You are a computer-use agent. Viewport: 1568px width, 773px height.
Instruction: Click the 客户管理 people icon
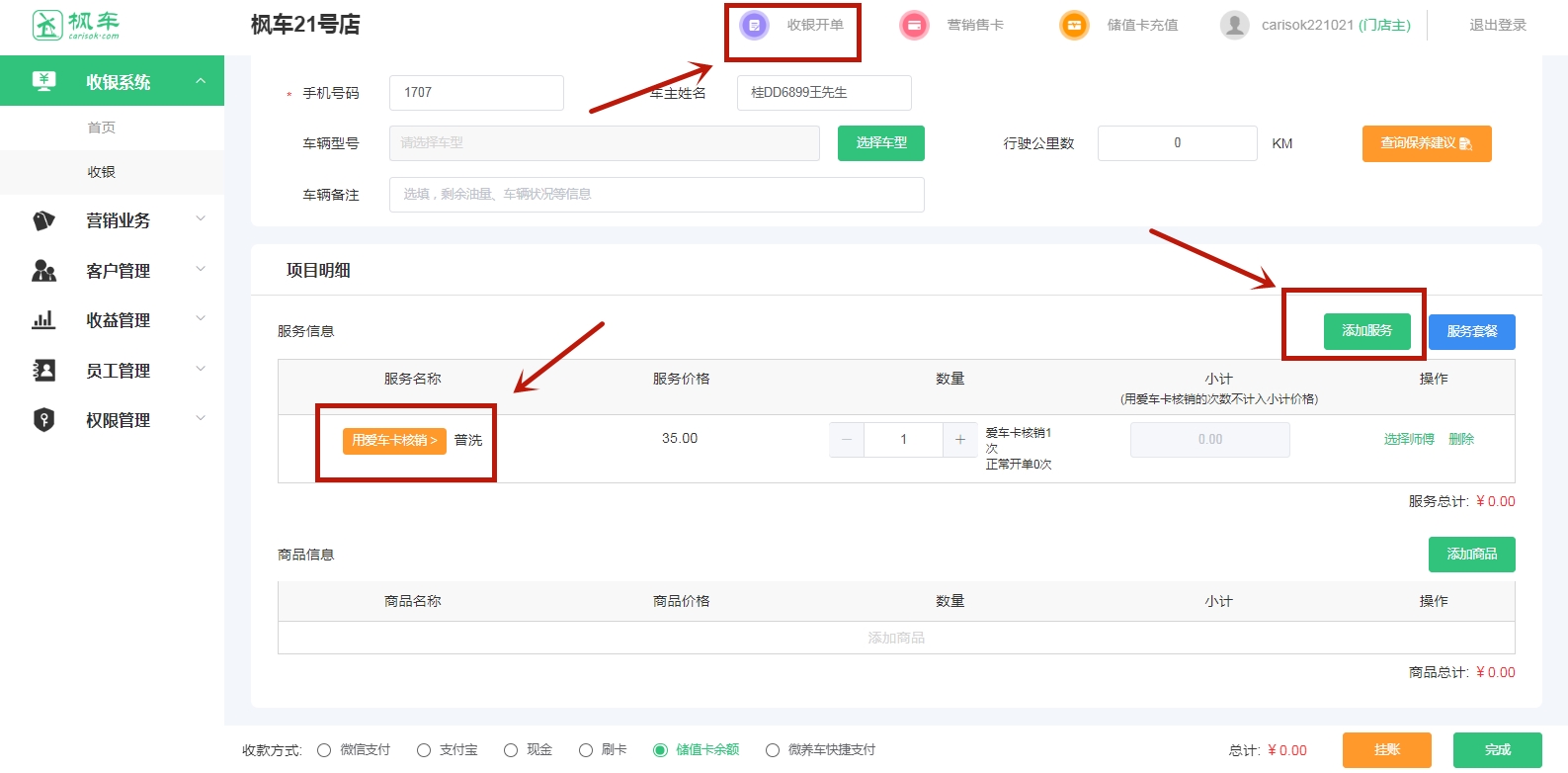coord(43,271)
